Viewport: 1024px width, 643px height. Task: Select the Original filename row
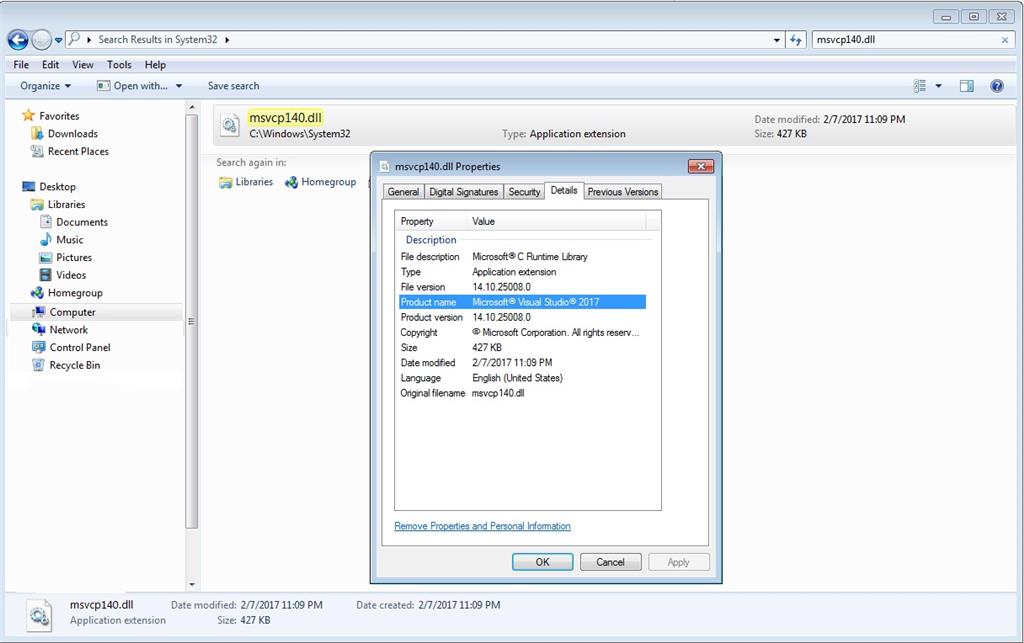click(522, 393)
